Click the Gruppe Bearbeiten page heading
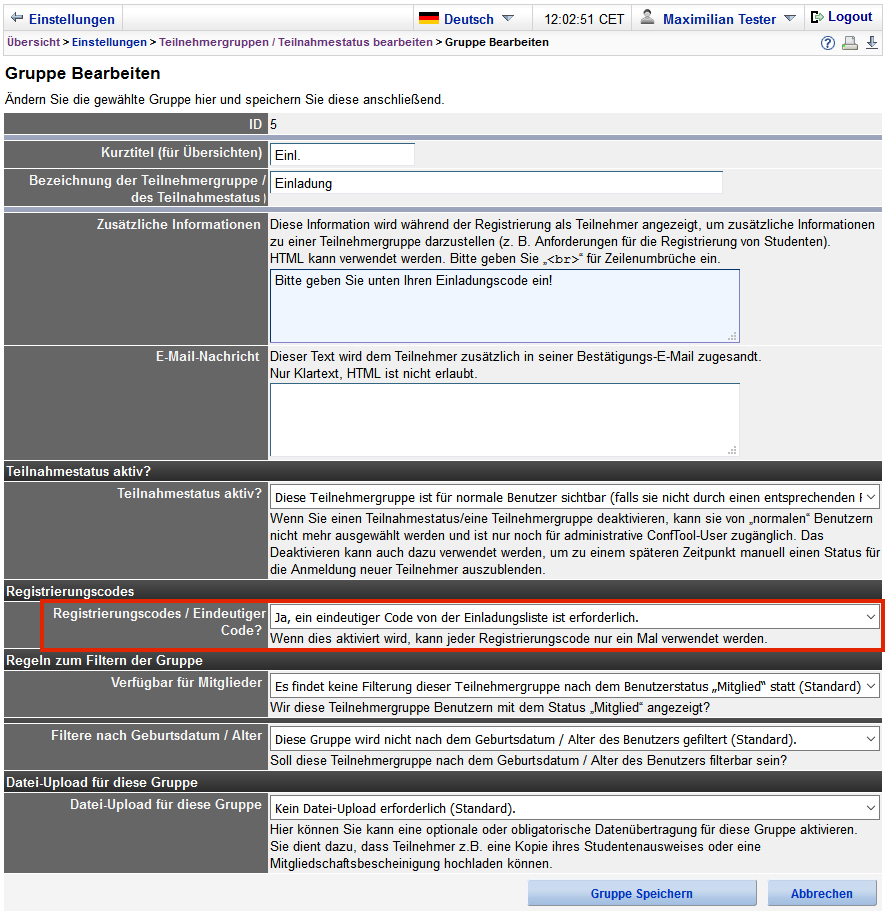 [83, 73]
